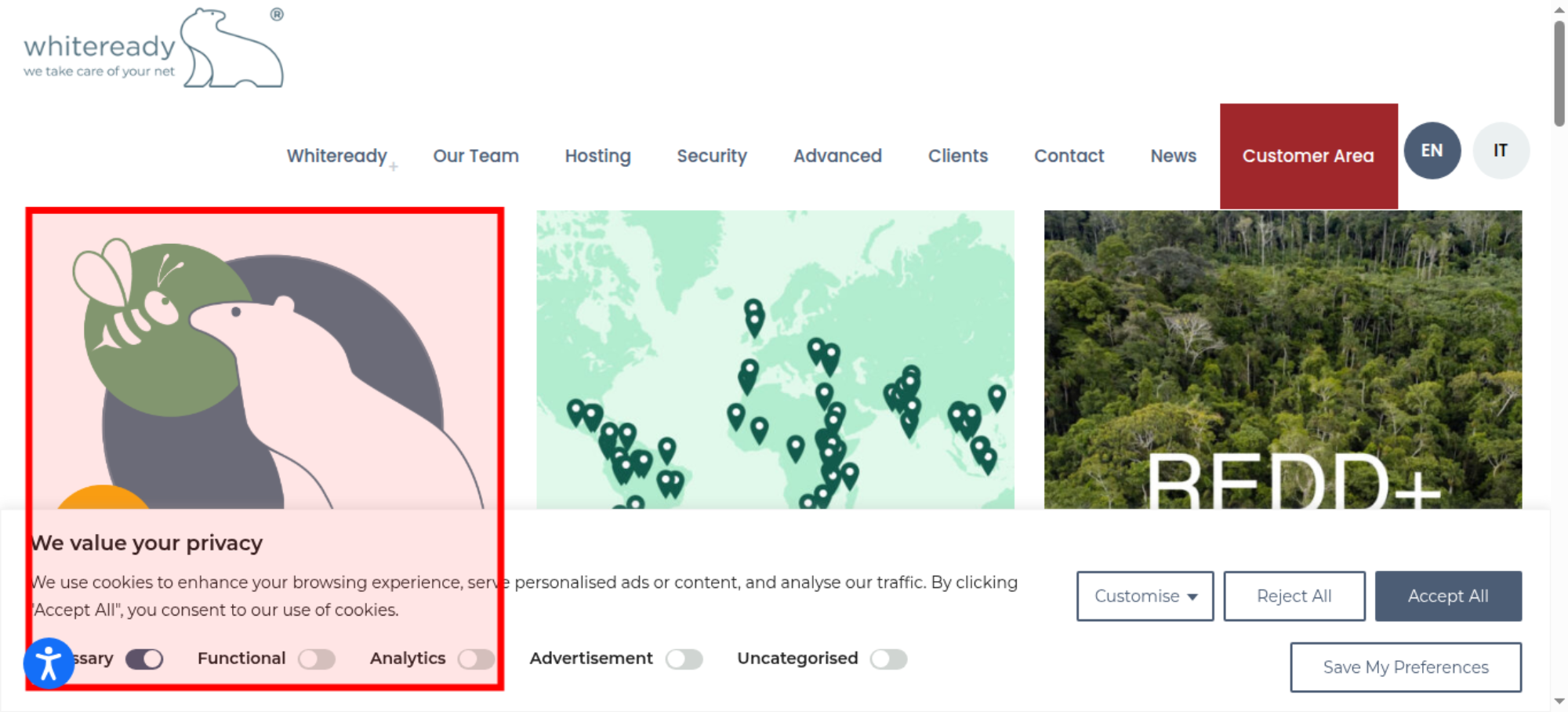Switch language to English with EN
This screenshot has height=712, width=1568.
coord(1432,151)
